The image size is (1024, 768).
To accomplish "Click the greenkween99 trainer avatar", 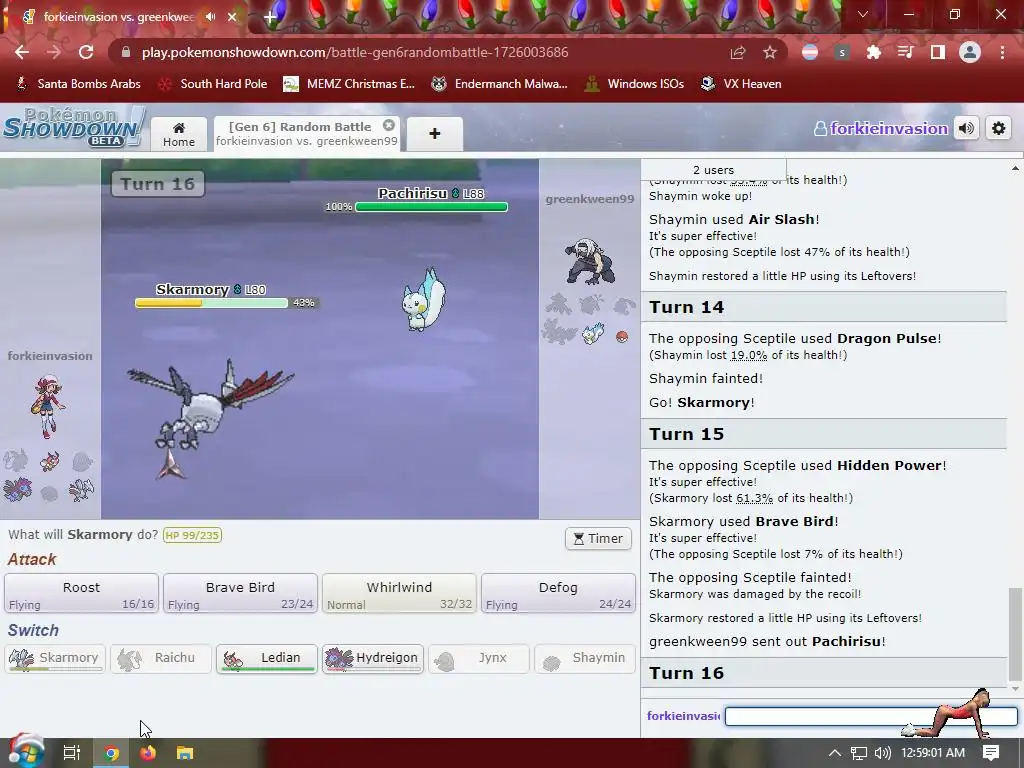I will (590, 261).
